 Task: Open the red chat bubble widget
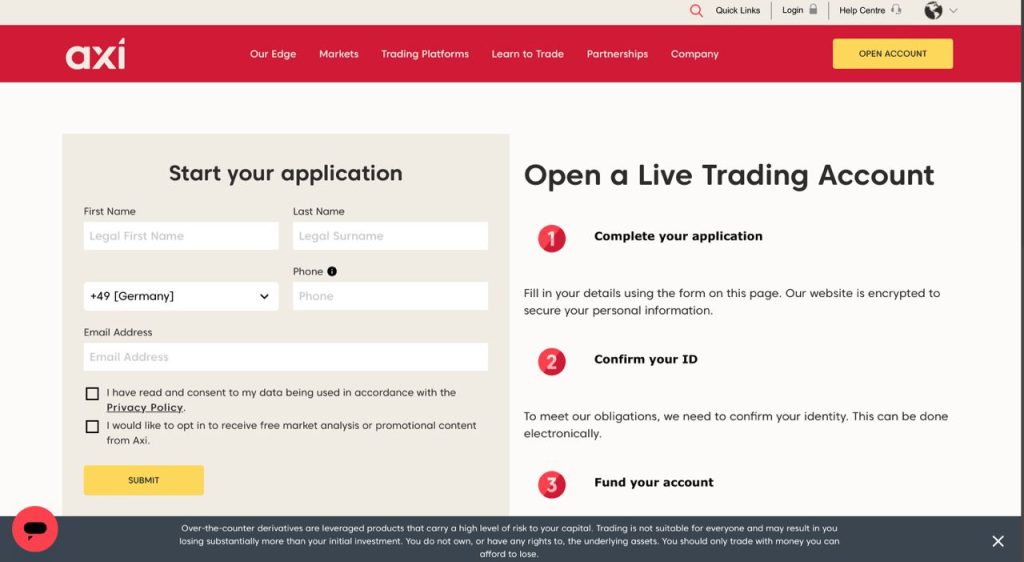click(x=35, y=528)
